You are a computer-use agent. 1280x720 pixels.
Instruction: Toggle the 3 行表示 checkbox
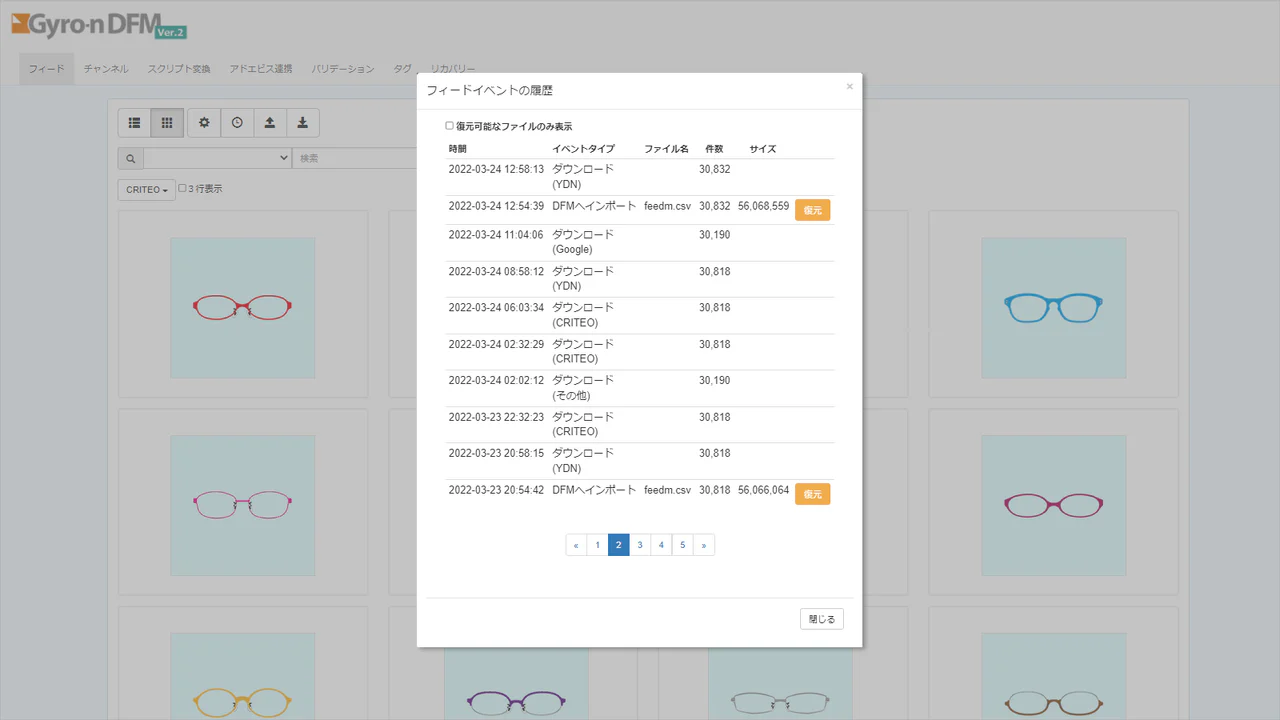click(x=182, y=188)
